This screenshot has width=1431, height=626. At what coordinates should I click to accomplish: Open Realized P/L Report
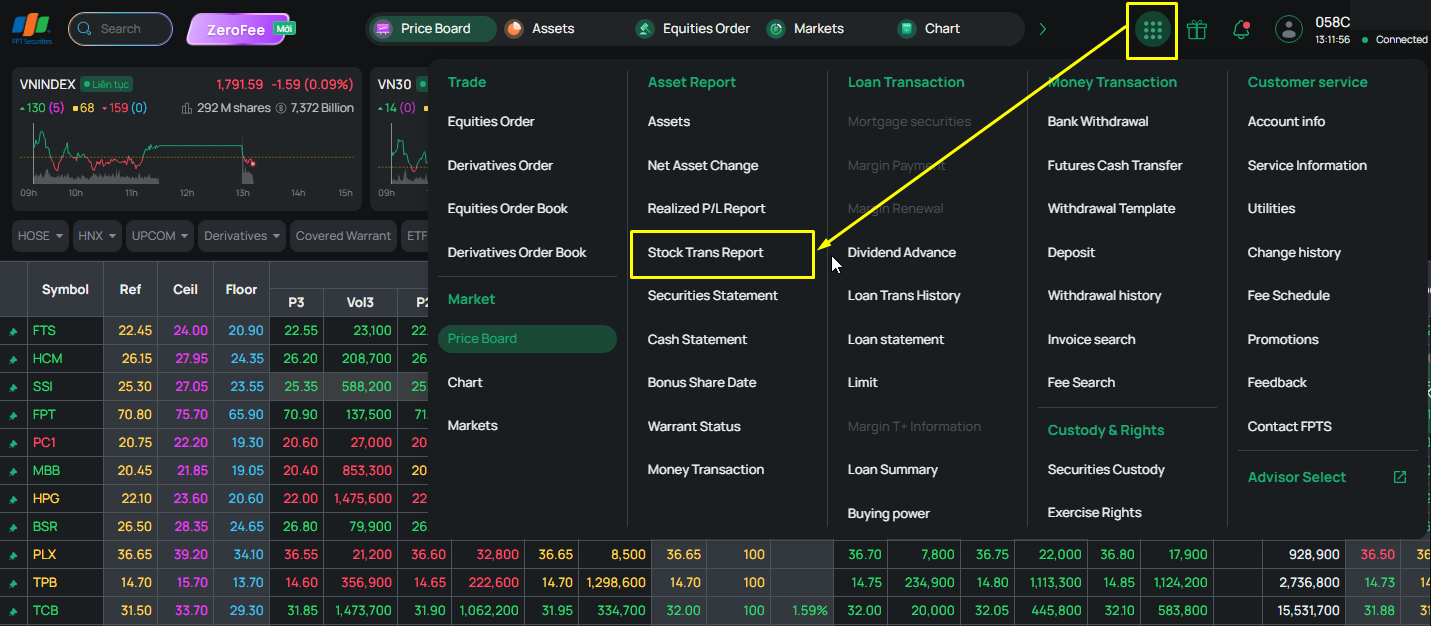point(706,209)
